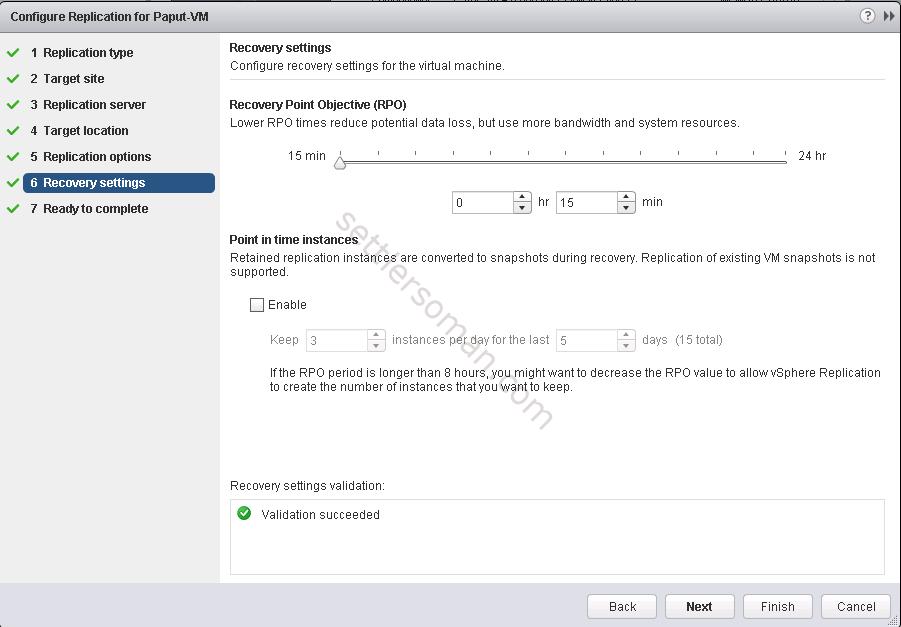The width and height of the screenshot is (901, 627).
Task: Click the RPO slider handle at 15 min
Action: (340, 162)
